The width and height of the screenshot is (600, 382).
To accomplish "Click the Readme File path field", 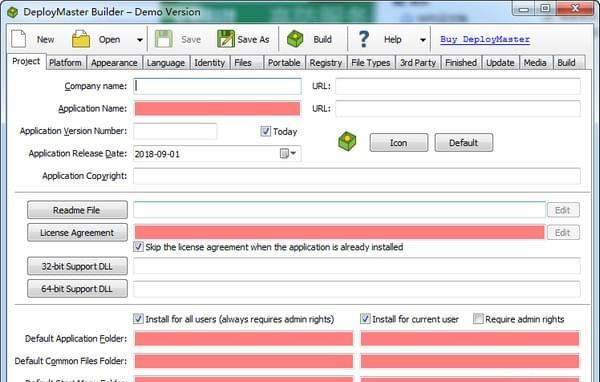I will pos(339,210).
